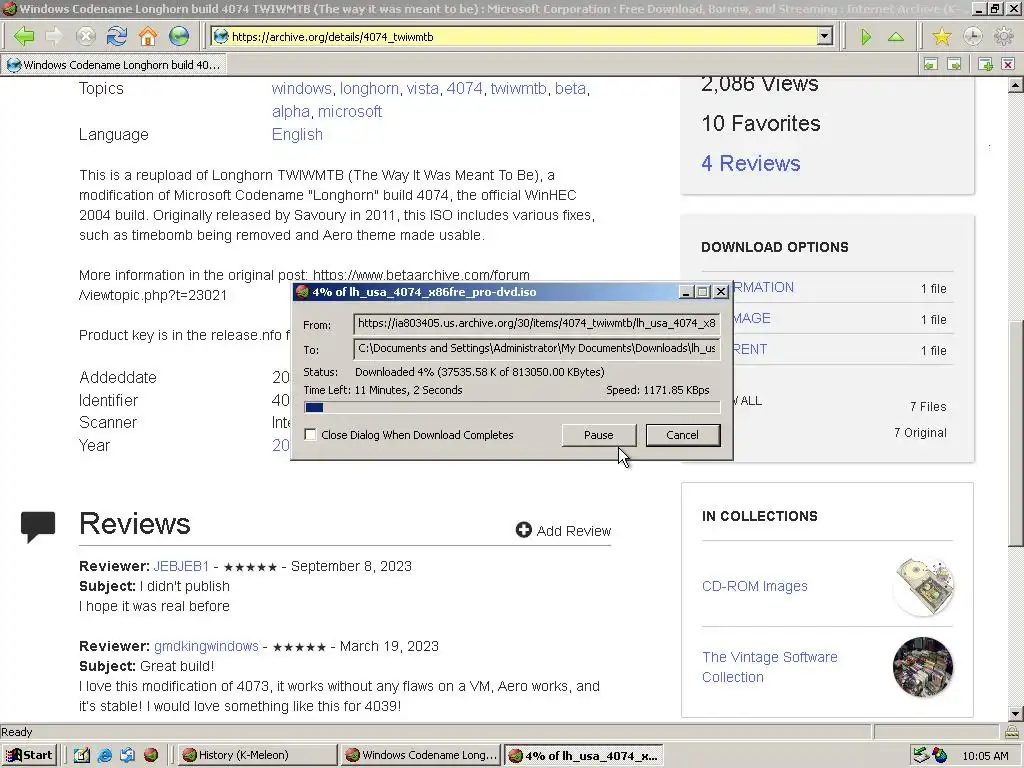Open reviewer gmdkingwindows profile link
Screen dimensions: 1024x768
coord(206,647)
